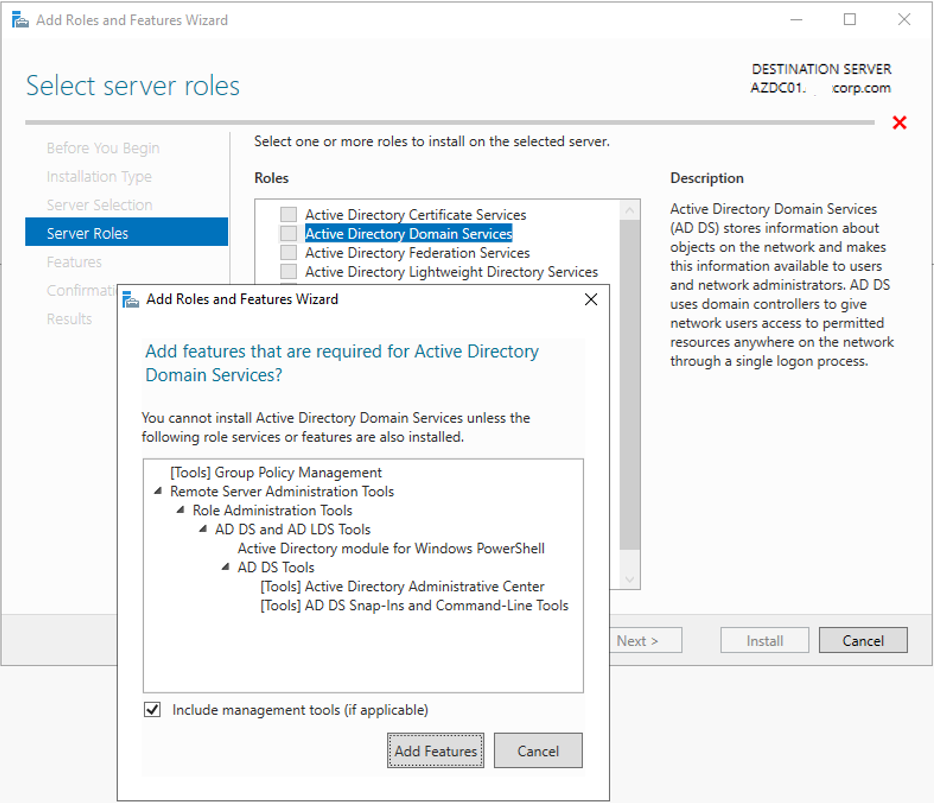This screenshot has height=803, width=935.
Task: Collapse Remote Server Administration Tools node
Action: [159, 492]
